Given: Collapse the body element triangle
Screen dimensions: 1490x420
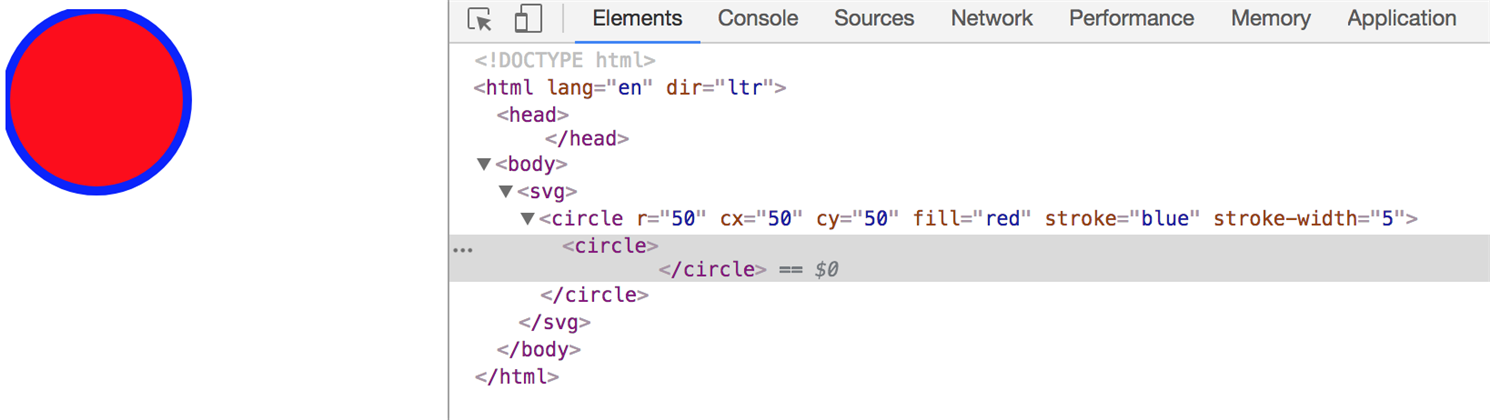Looking at the screenshot, I should tap(485, 164).
